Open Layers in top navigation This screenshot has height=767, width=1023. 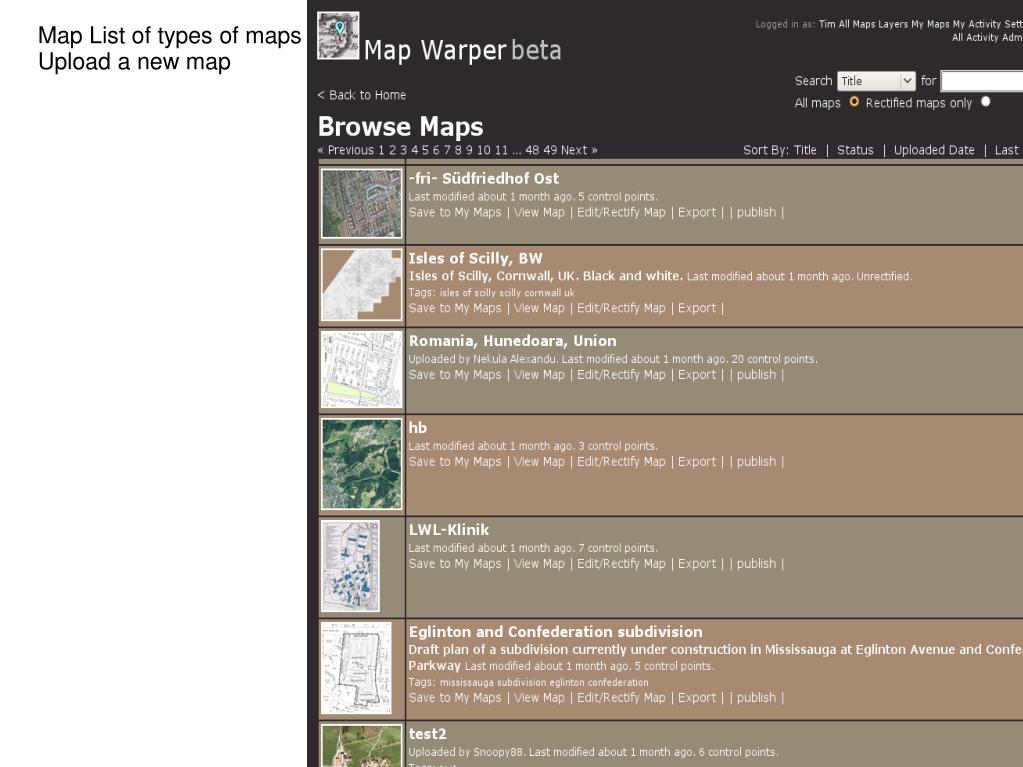[893, 24]
